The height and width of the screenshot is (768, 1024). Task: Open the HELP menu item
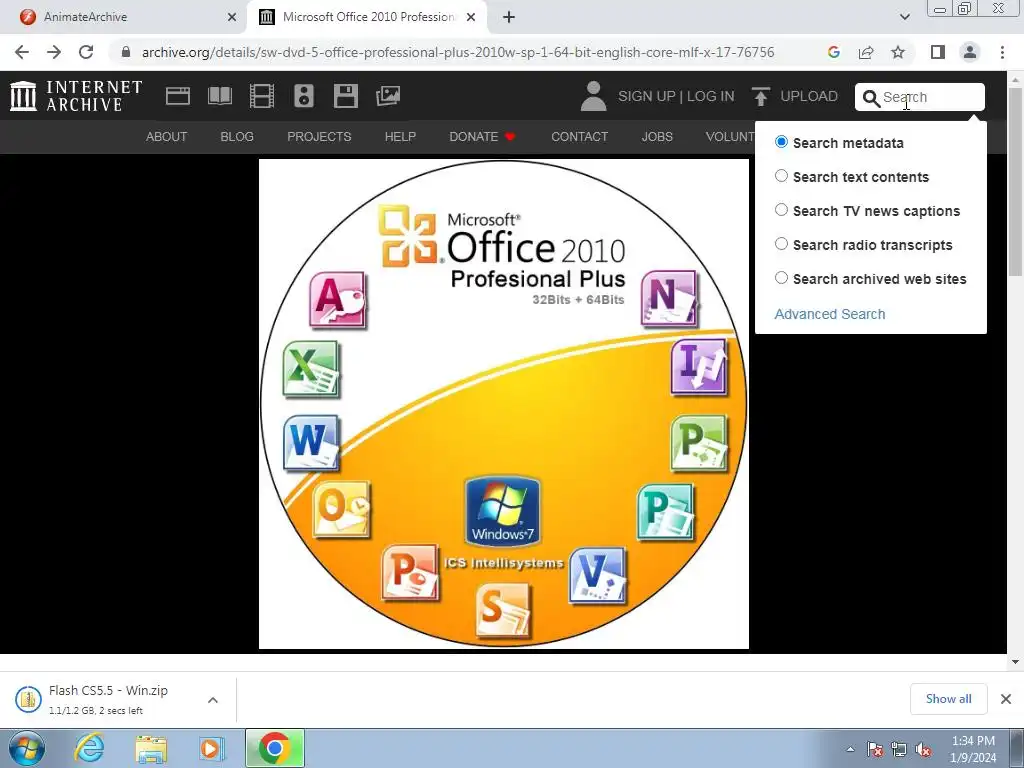400,136
